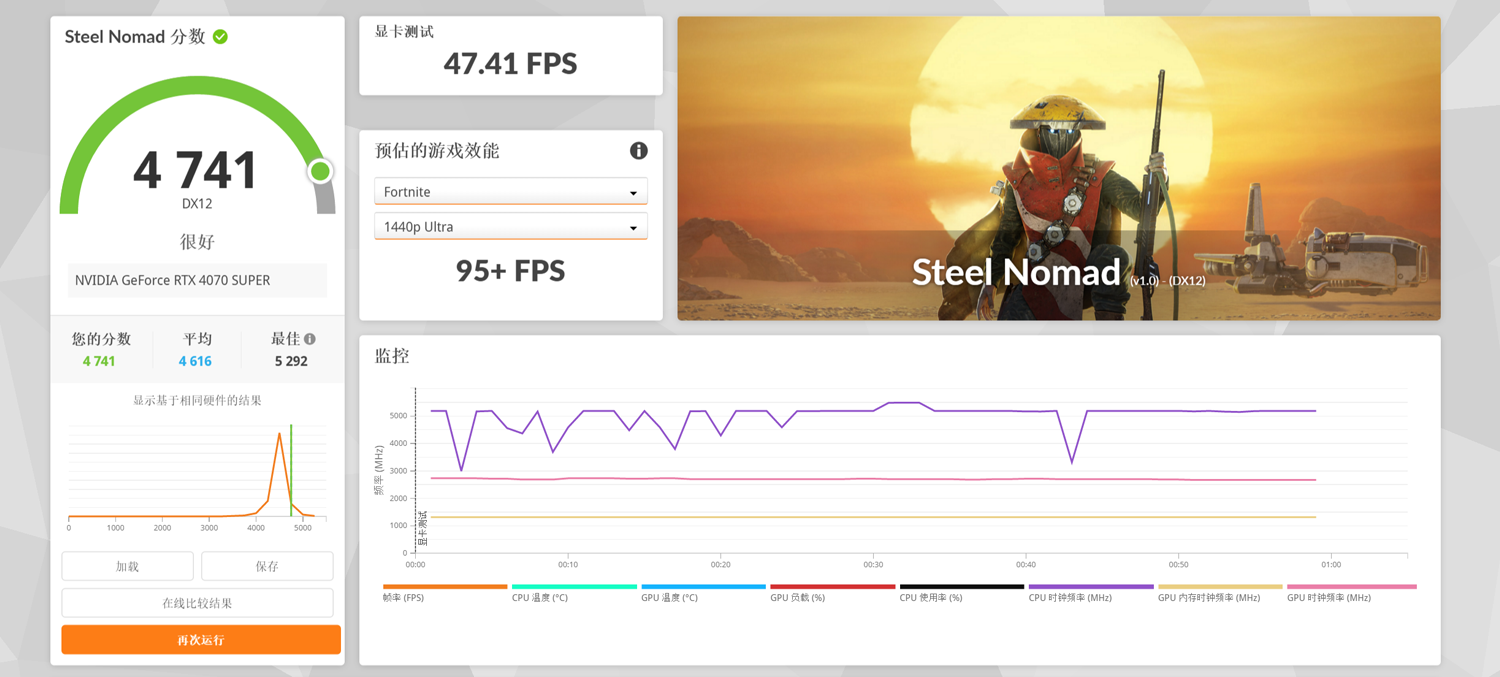Click the 在线比较结果 button
Image resolution: width=1500 pixels, height=677 pixels.
(x=198, y=603)
